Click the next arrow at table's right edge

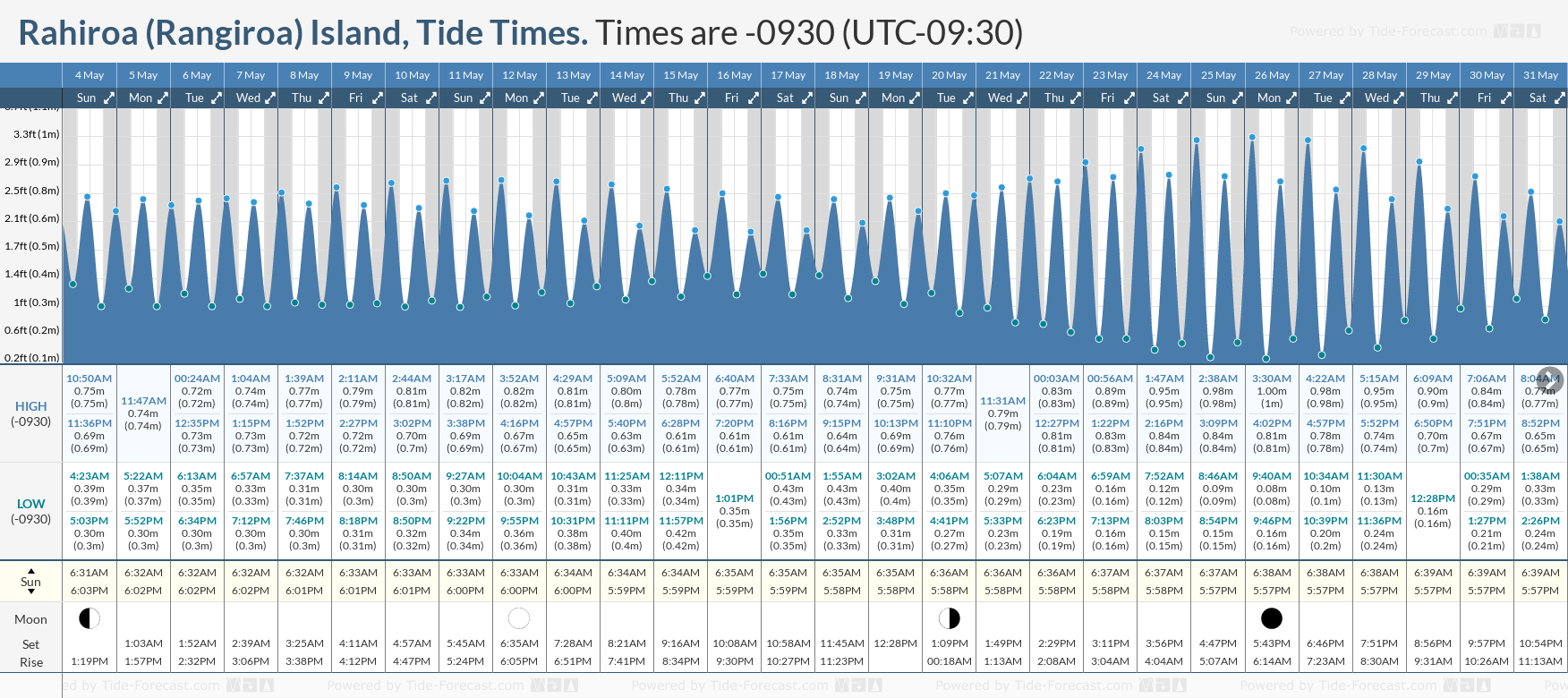pos(1550,379)
